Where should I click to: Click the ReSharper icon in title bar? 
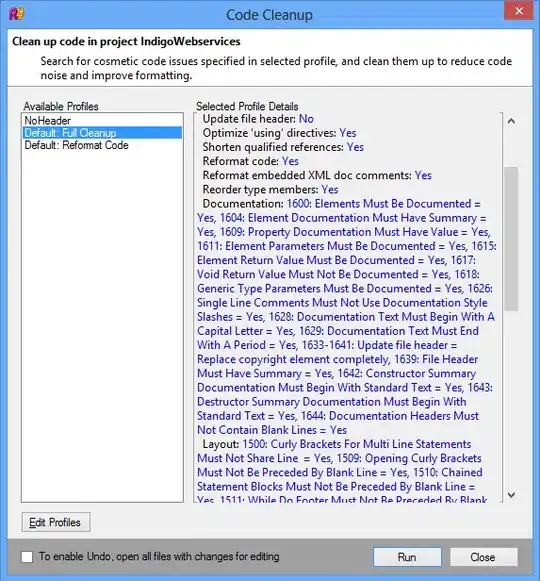pyautogui.click(x=16, y=14)
